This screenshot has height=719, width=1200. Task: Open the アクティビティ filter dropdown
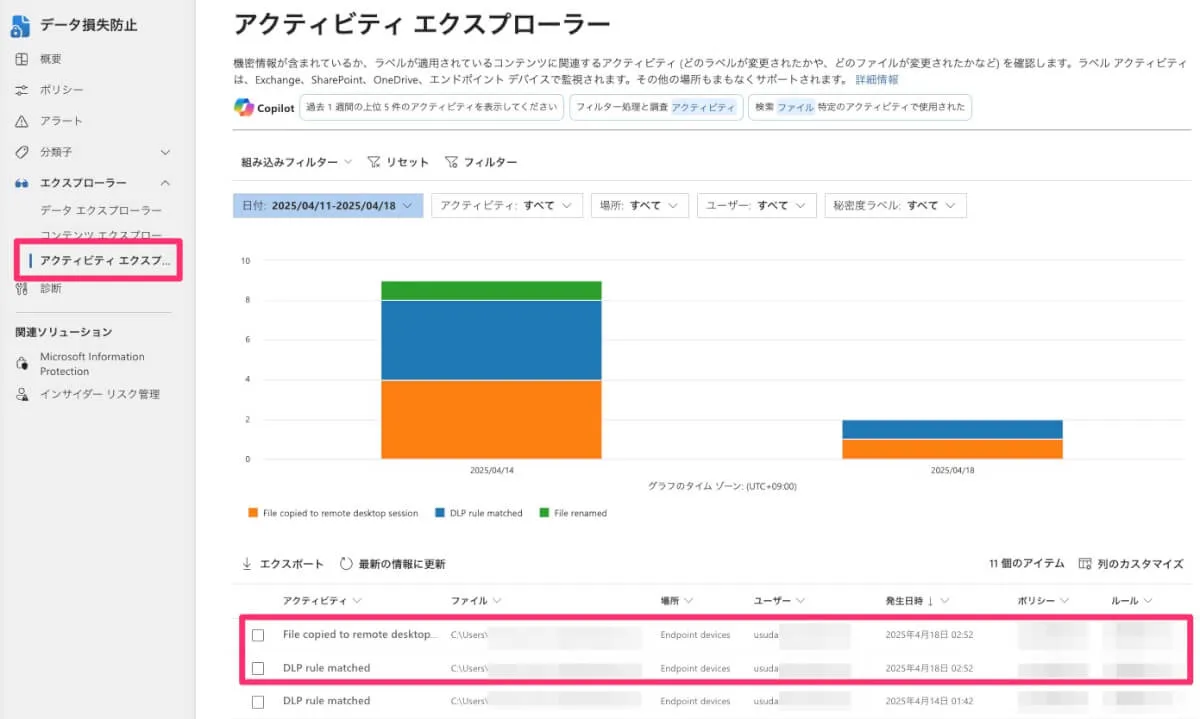(507, 205)
